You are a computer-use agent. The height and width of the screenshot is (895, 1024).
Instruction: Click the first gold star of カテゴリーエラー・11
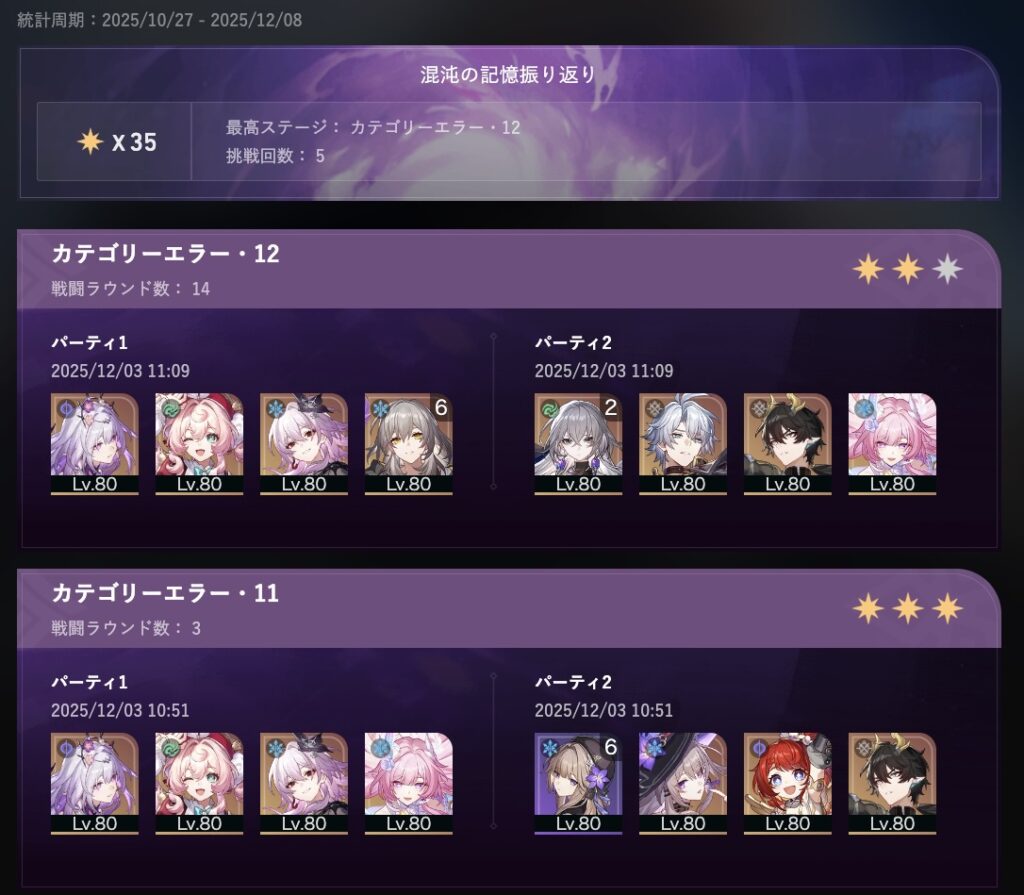pos(868,608)
